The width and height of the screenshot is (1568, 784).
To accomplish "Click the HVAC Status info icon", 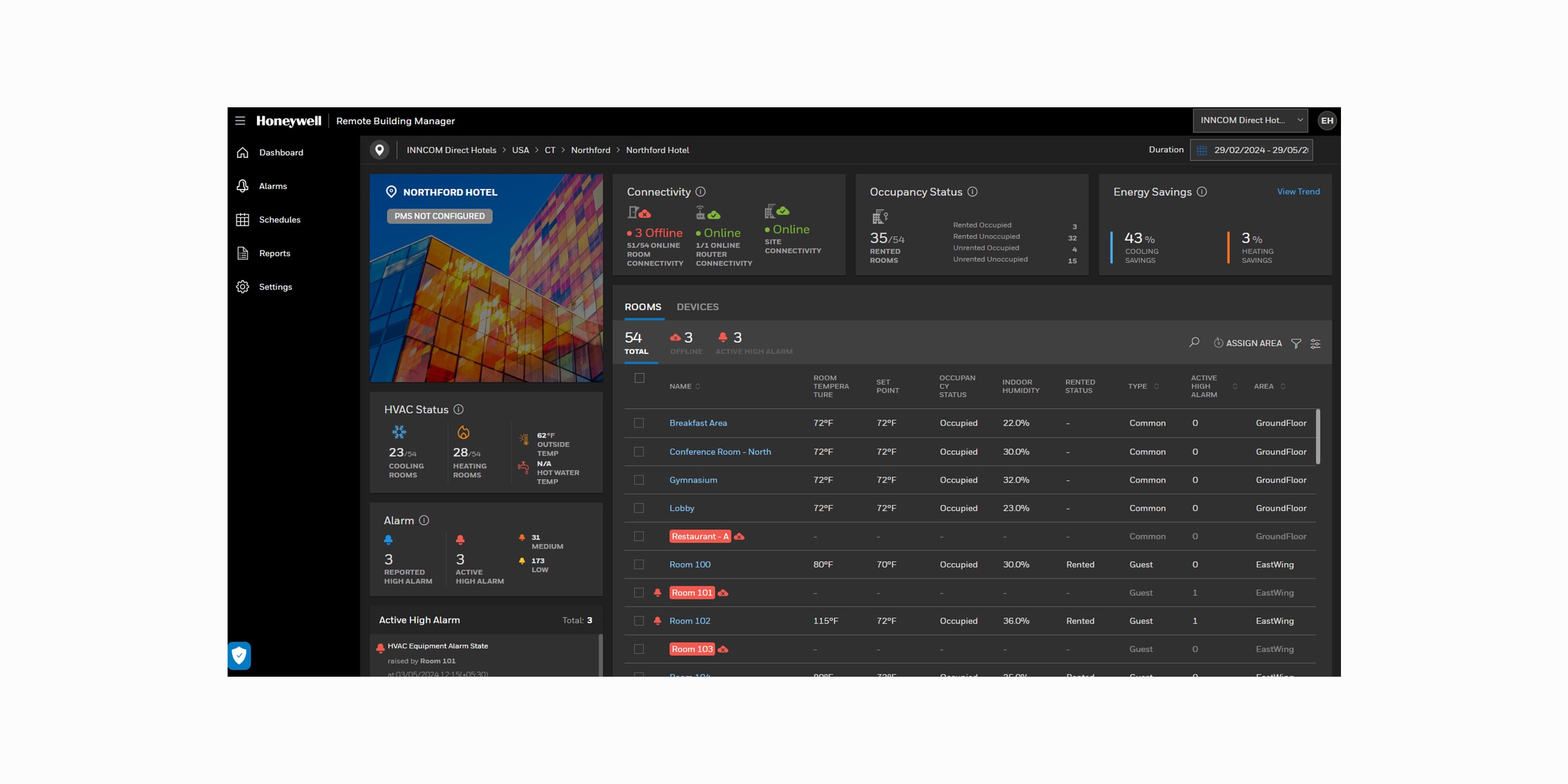I will pos(458,409).
